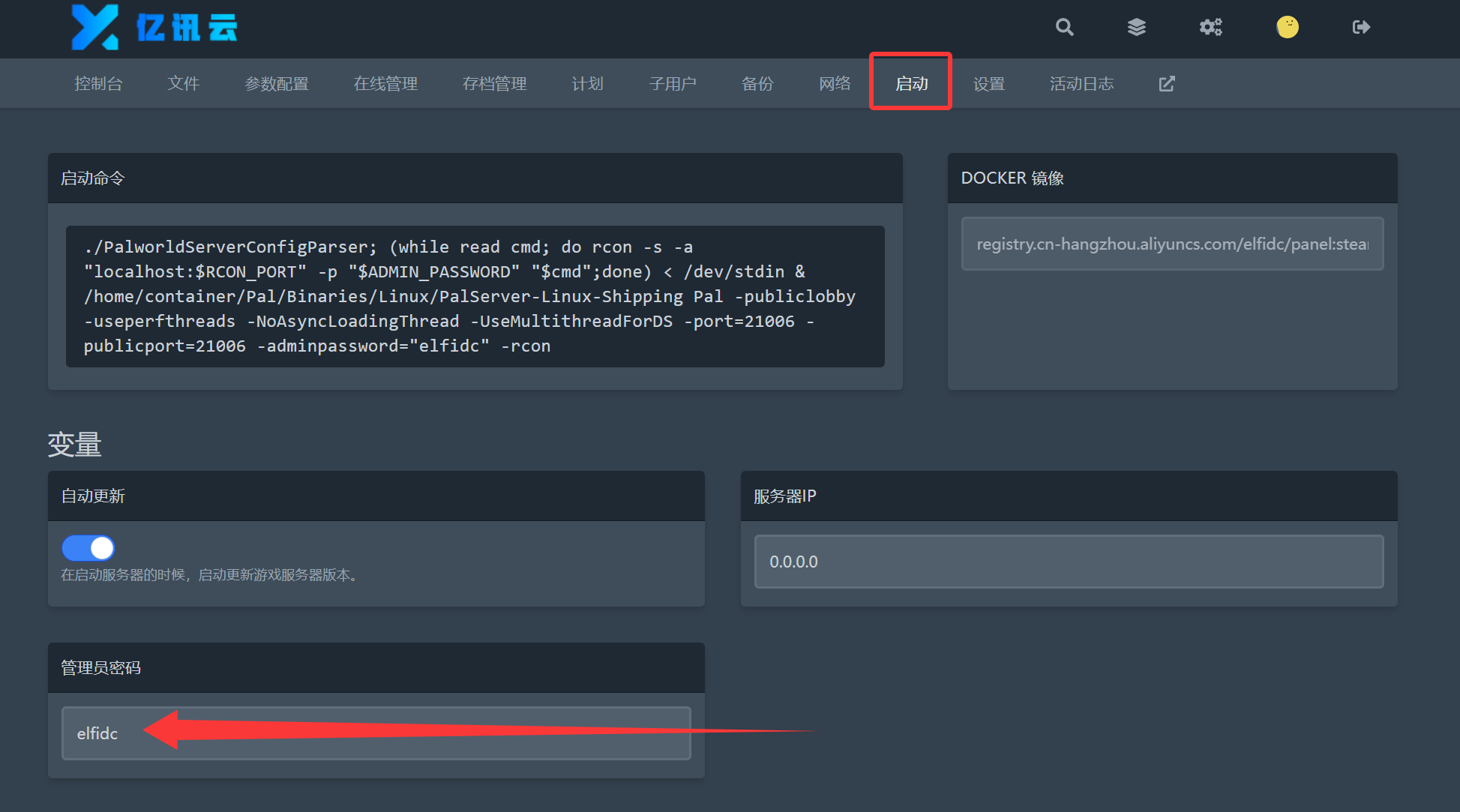Viewport: 1460px width, 812px height.
Task: Open the 备份 tab
Action: [x=757, y=83]
